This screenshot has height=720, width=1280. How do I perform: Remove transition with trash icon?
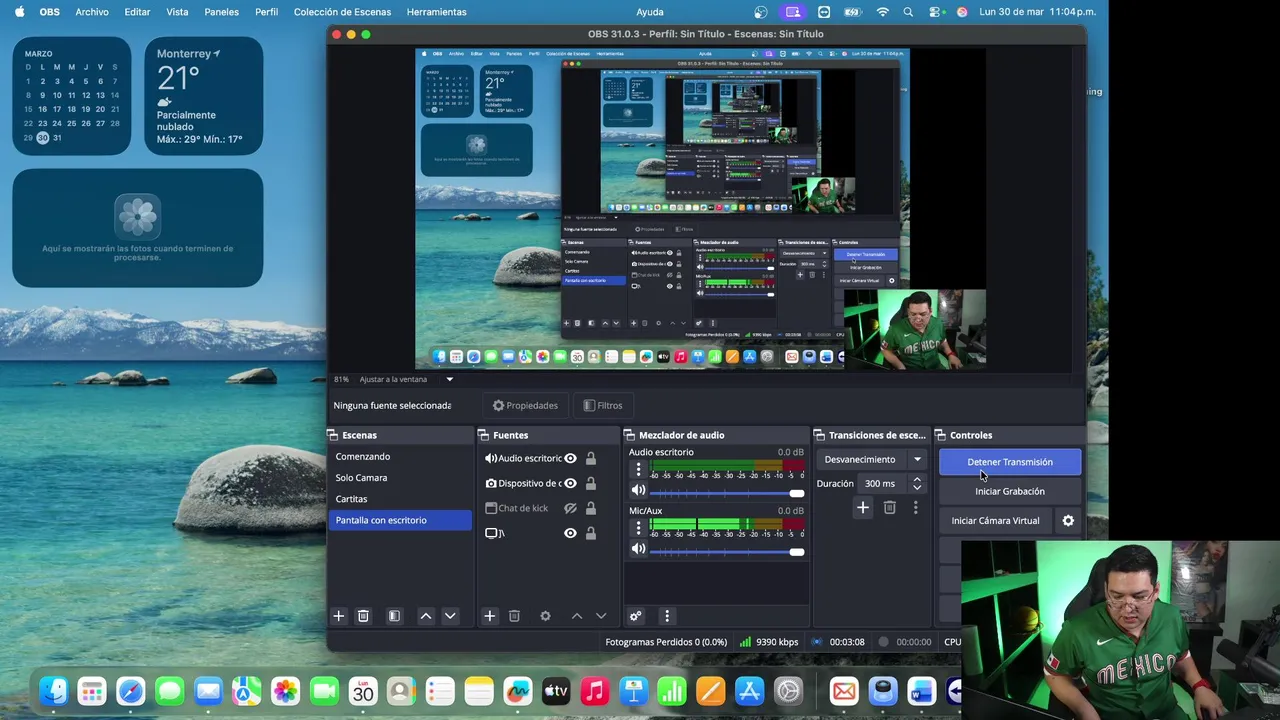[889, 508]
